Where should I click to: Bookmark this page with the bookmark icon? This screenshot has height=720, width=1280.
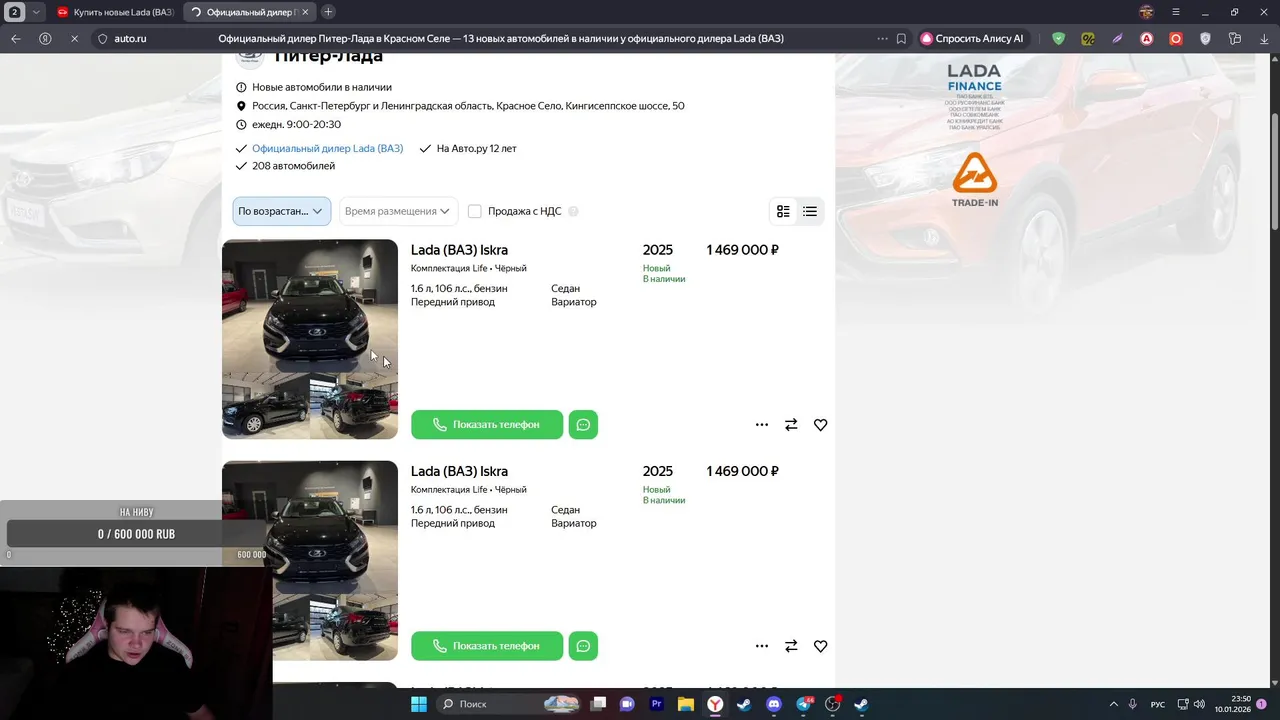click(x=901, y=39)
